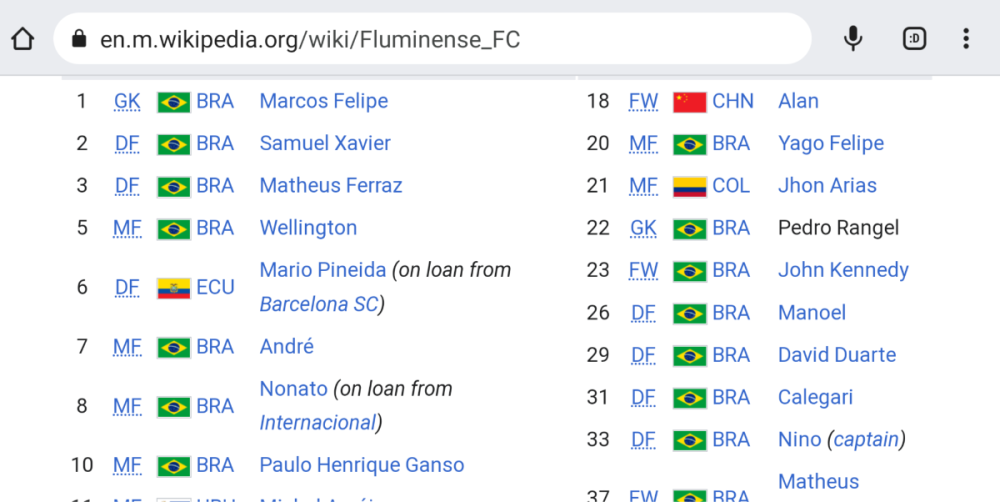Open the Internacional club link
Viewport: 1000px width, 502px height.
(316, 423)
